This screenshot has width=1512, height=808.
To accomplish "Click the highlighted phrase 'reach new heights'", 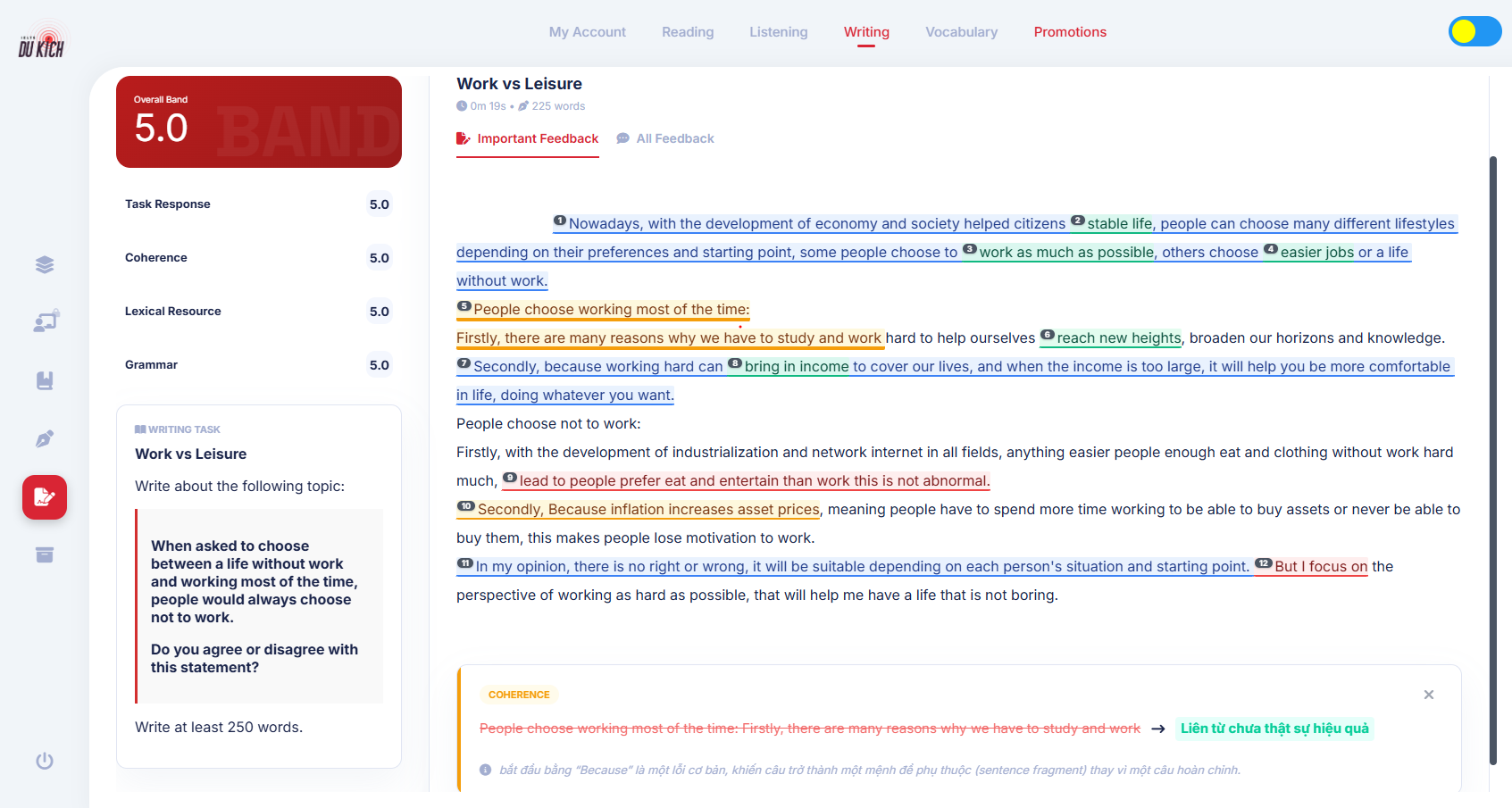I will pyautogui.click(x=1119, y=338).
